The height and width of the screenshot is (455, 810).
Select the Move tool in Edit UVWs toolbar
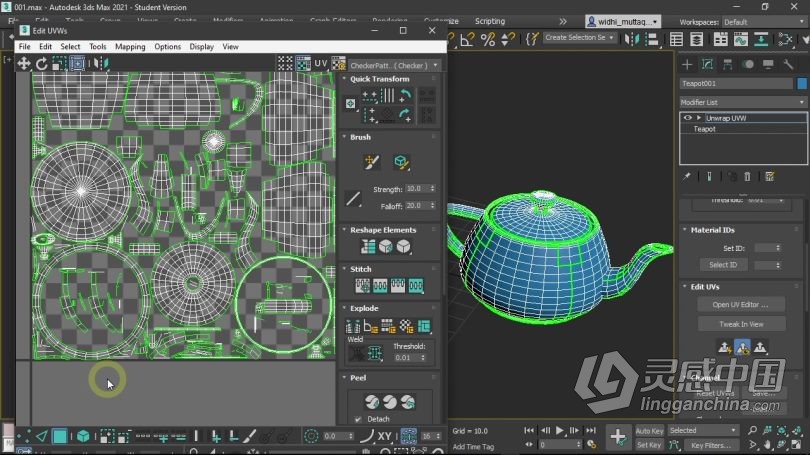point(24,64)
